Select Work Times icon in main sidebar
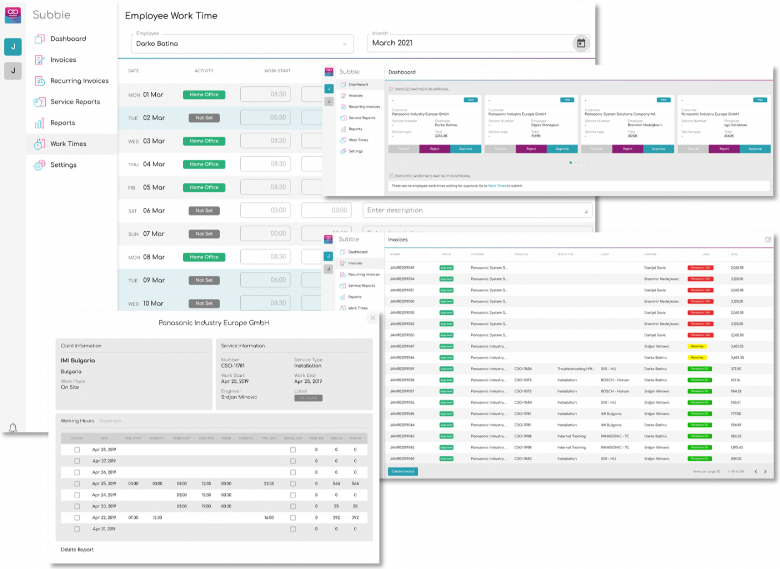Viewport: 780px width, 569px height. (40, 144)
